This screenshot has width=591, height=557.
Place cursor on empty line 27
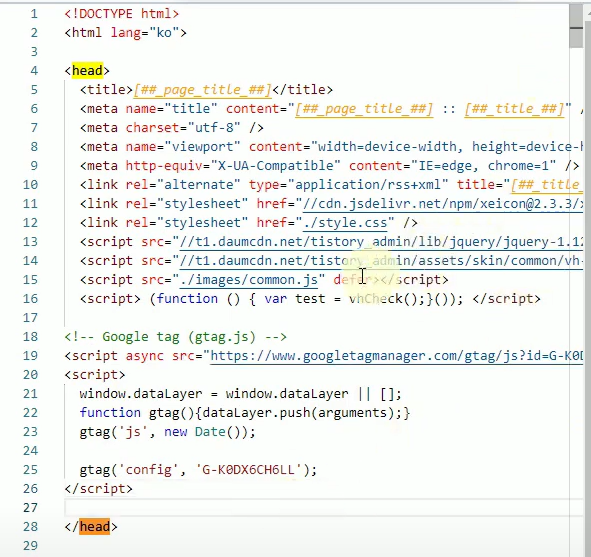click(324, 508)
